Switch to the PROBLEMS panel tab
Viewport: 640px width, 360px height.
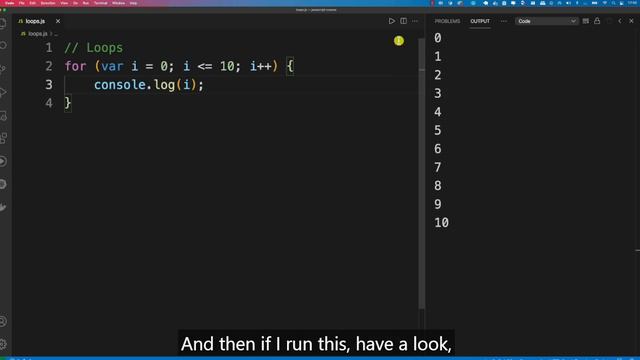coord(447,21)
